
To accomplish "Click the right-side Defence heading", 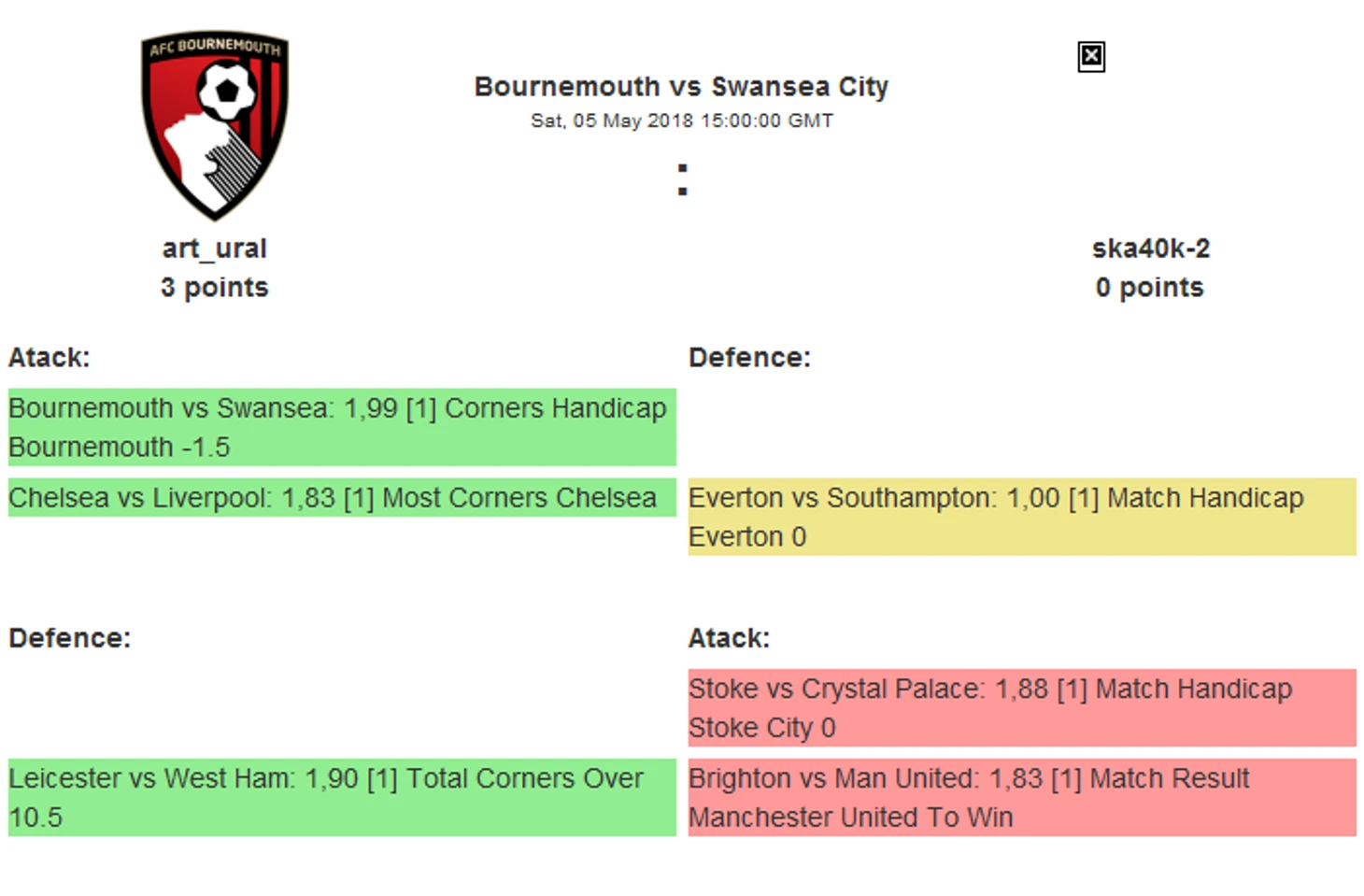I will [x=749, y=358].
